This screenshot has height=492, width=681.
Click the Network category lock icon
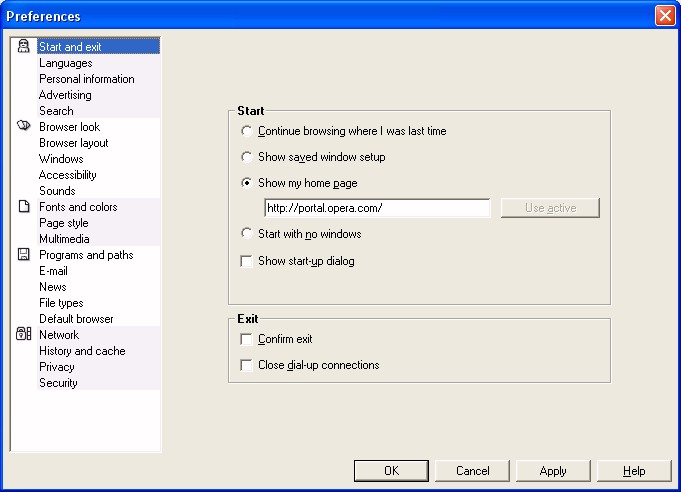(23, 334)
